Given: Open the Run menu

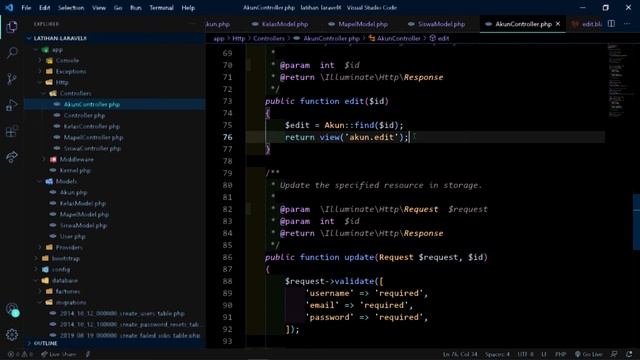Looking at the screenshot, I should (136, 7).
